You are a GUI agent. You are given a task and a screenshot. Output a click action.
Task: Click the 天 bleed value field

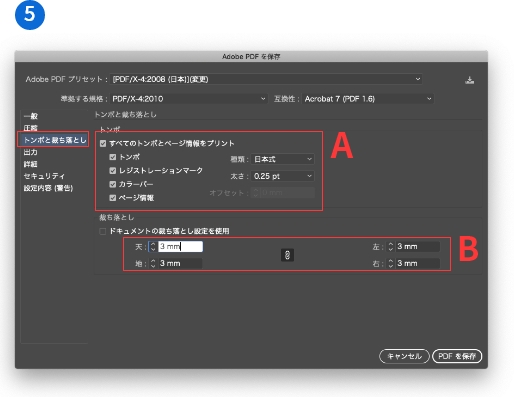(x=180, y=247)
